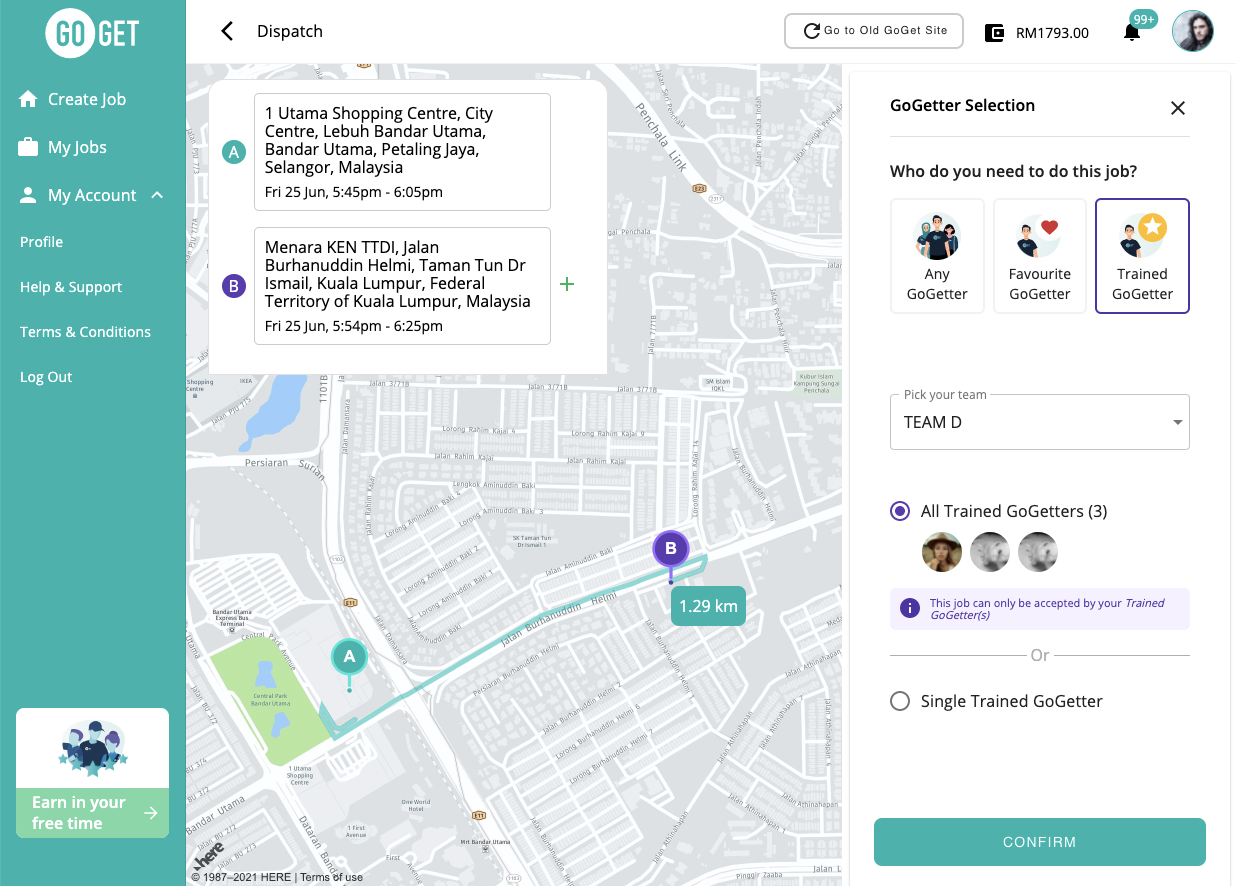Screen dimensions: 1236x886
Task: Edit the 1 Utama Shopping Centre address box
Action: (x=402, y=152)
